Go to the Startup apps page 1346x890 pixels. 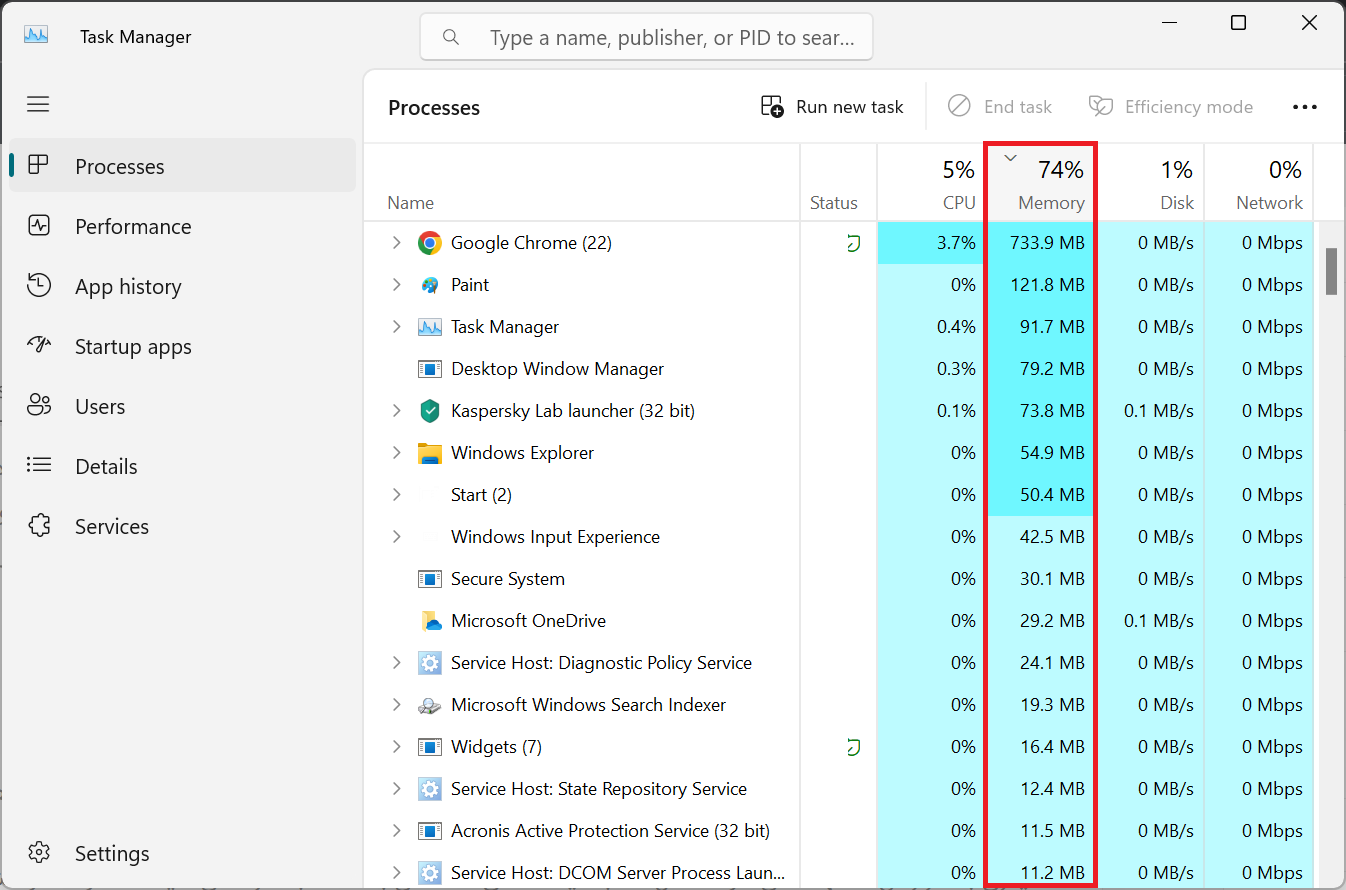tap(182, 346)
